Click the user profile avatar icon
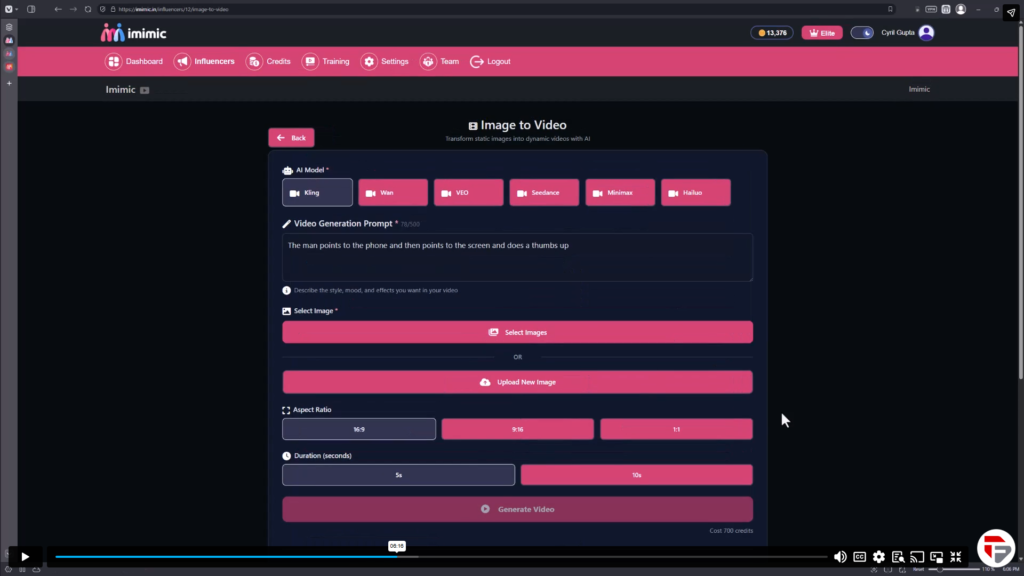1024x576 pixels. point(926,33)
